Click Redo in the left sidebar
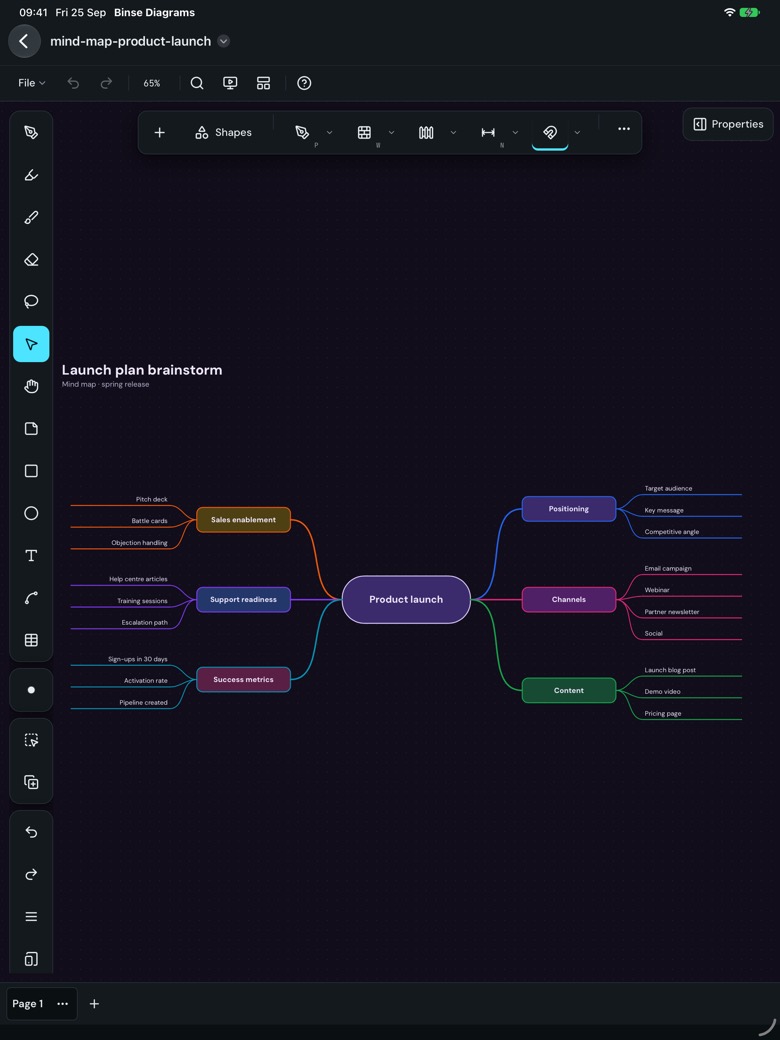 click(31, 875)
